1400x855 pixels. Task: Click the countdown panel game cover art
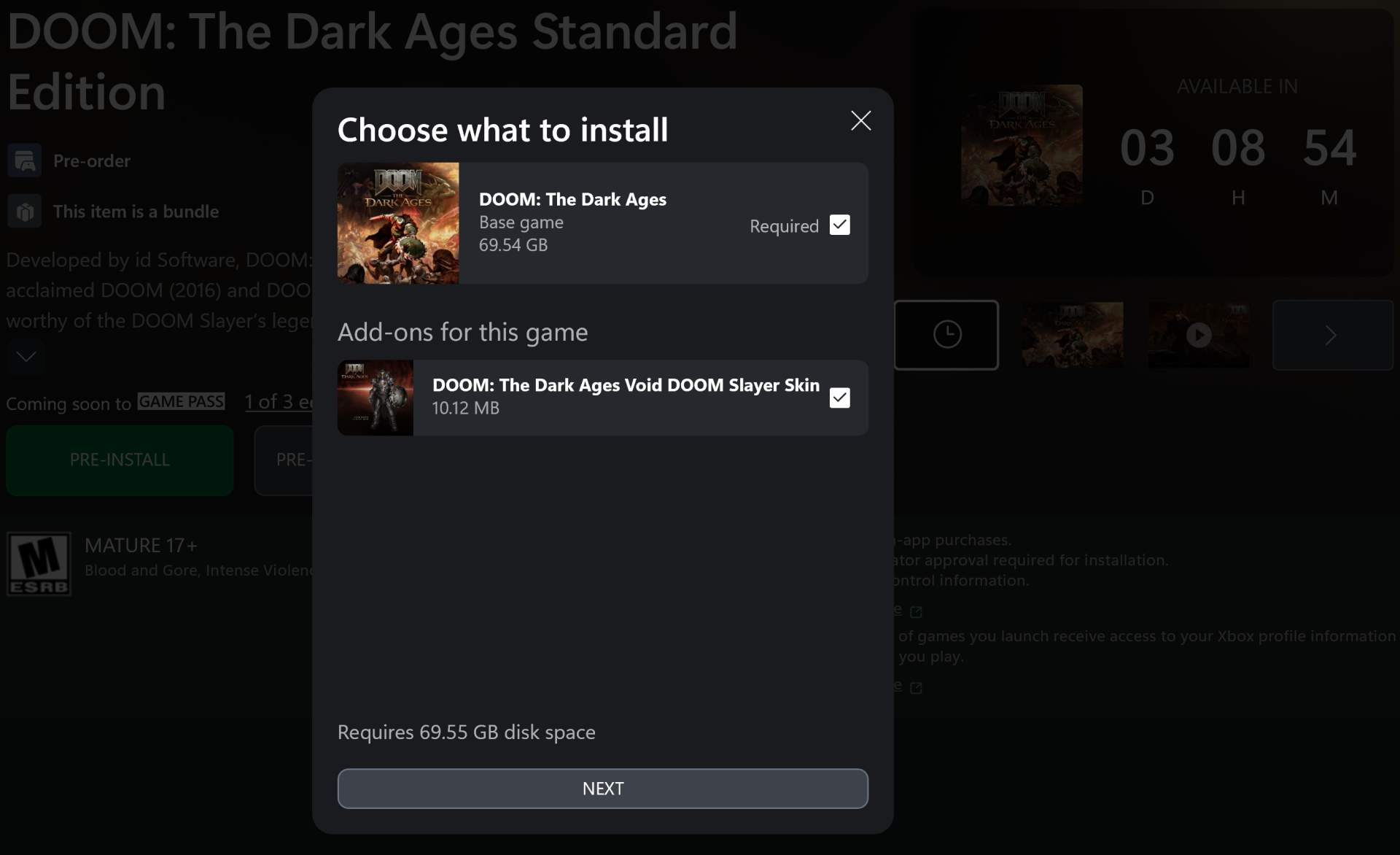point(1021,145)
